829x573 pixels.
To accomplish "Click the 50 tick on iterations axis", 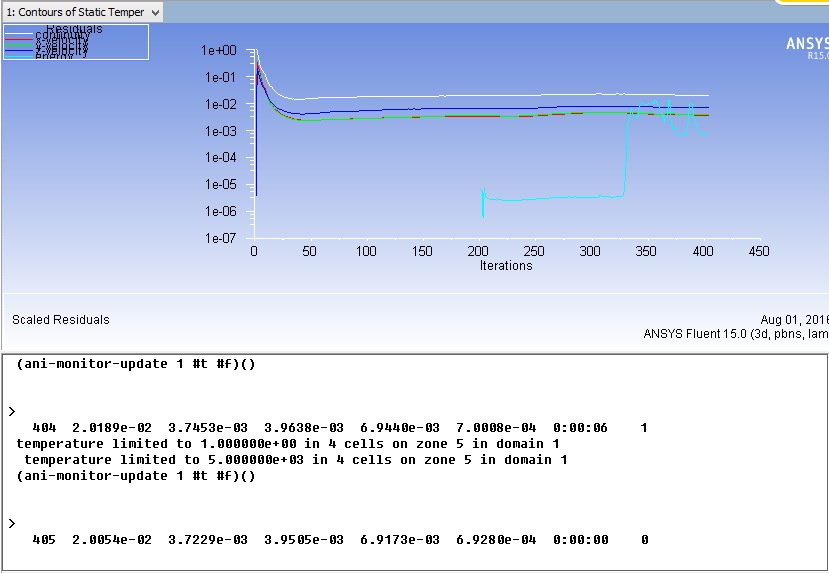I will 309,251.
